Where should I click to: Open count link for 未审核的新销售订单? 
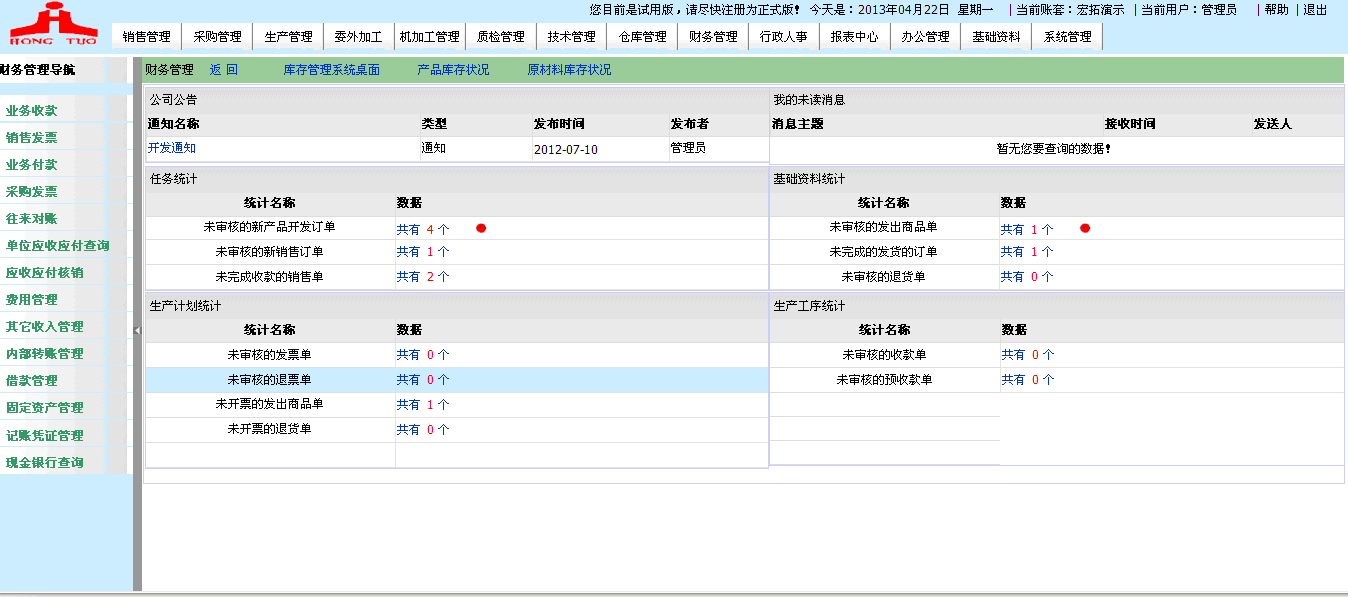coord(423,252)
